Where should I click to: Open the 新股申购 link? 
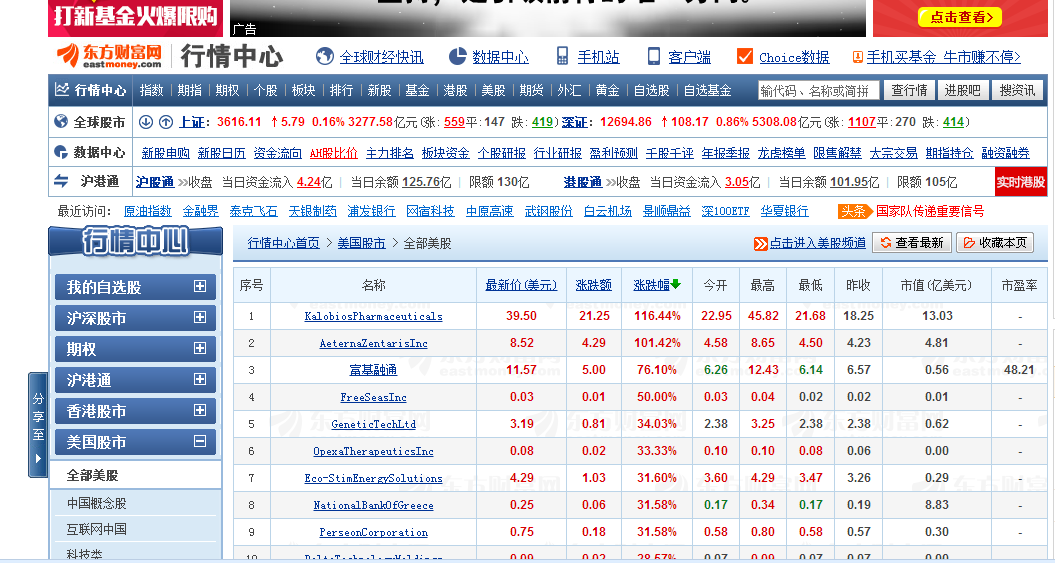pos(166,153)
